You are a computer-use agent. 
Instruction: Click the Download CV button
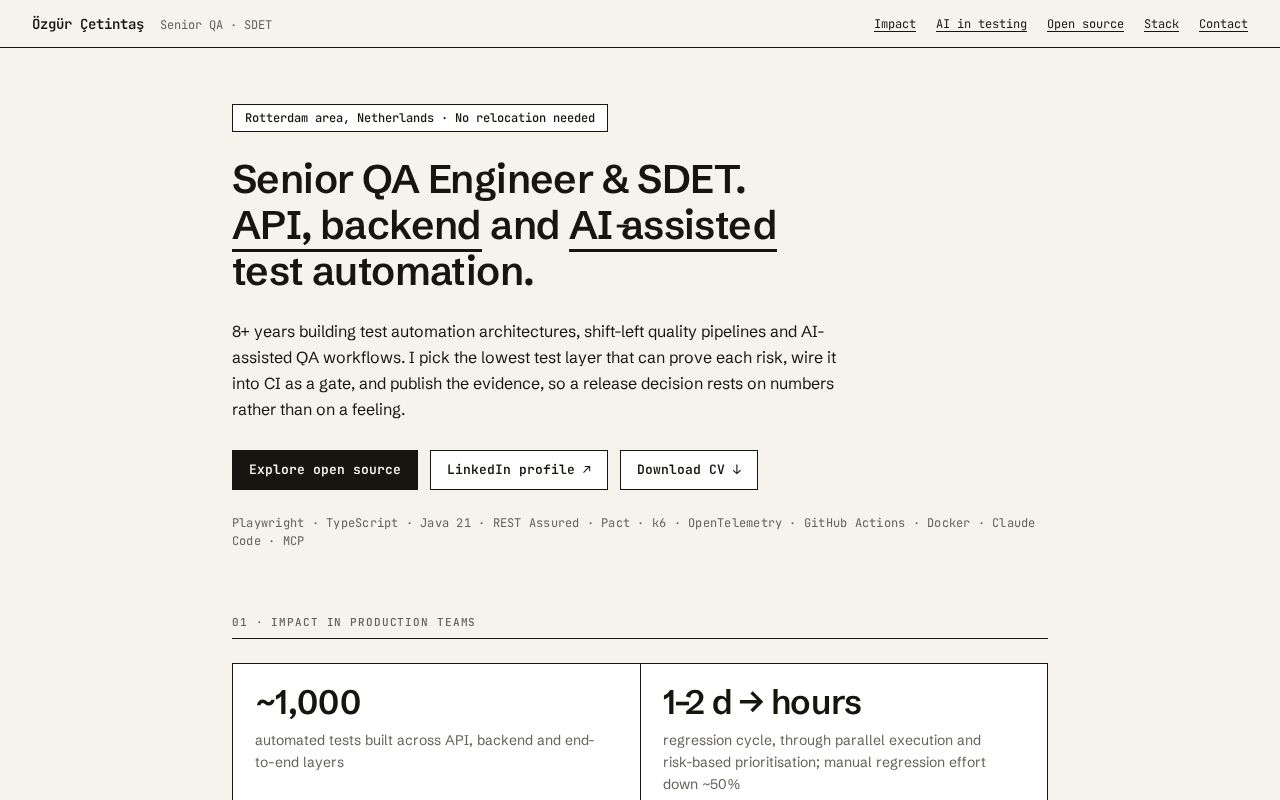point(689,470)
